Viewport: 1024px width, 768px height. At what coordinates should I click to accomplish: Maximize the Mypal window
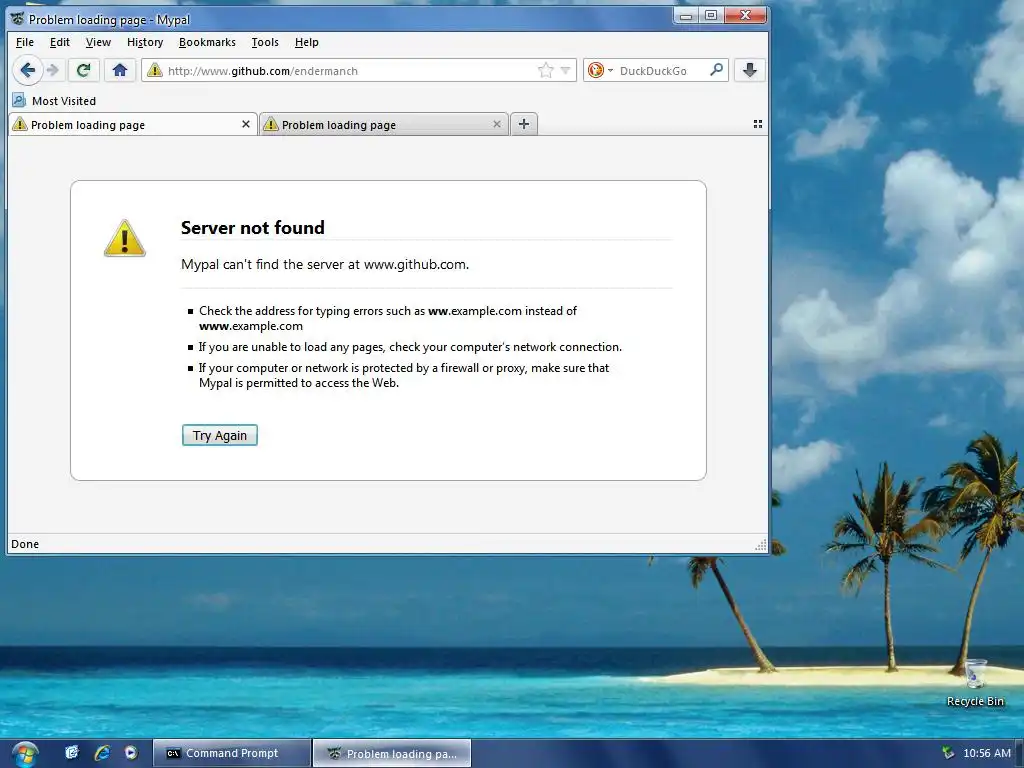click(711, 16)
